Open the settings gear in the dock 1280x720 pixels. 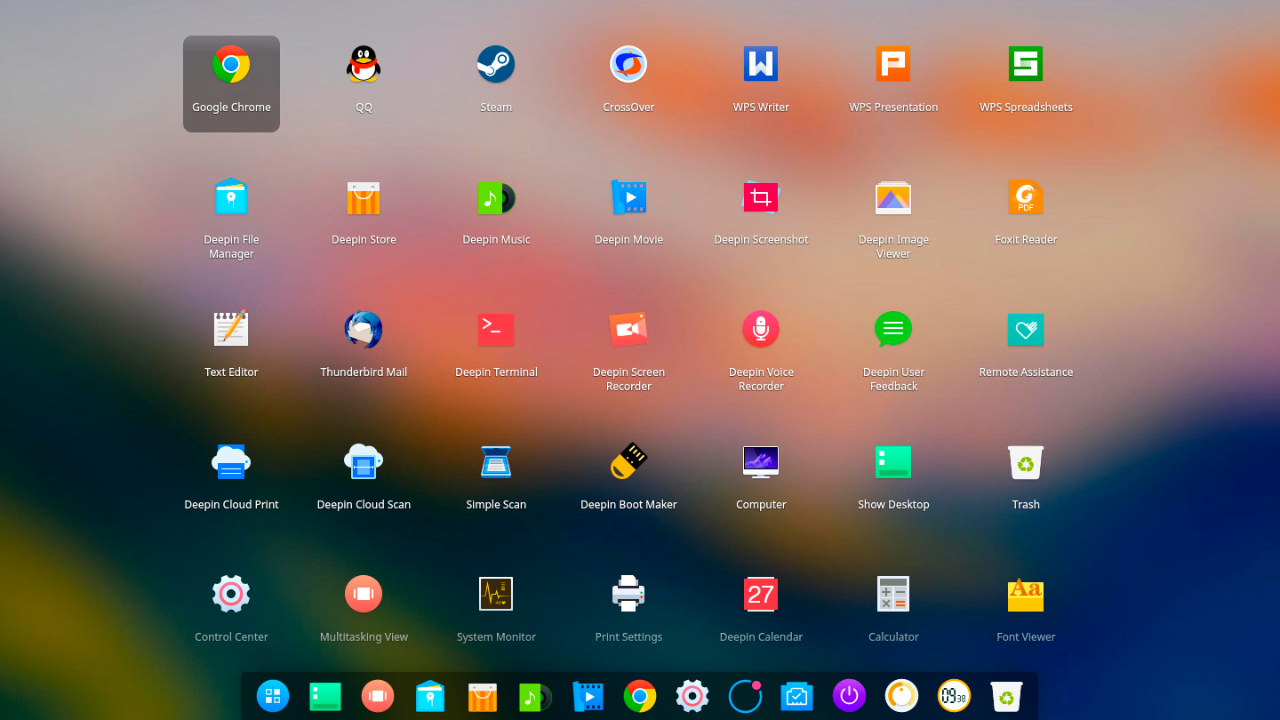click(x=692, y=696)
